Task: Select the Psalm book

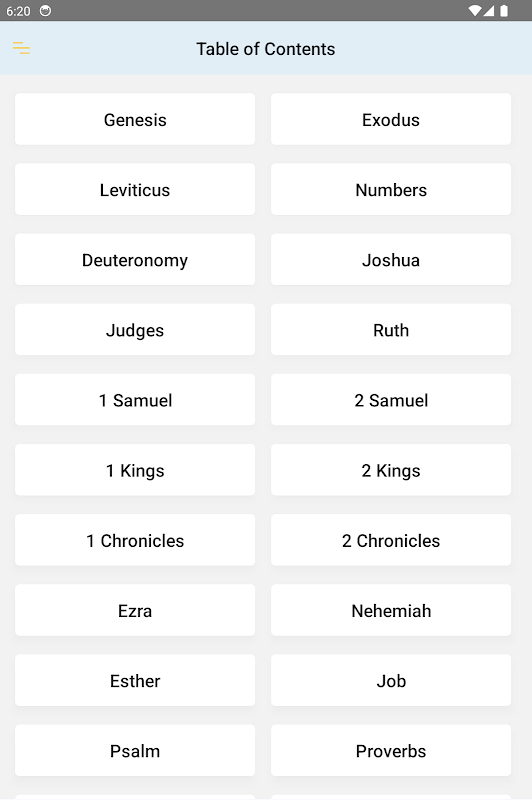Action: click(x=135, y=751)
